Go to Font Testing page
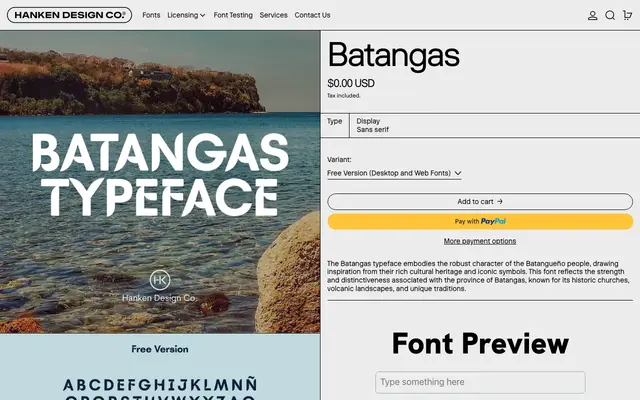 pyautogui.click(x=233, y=15)
